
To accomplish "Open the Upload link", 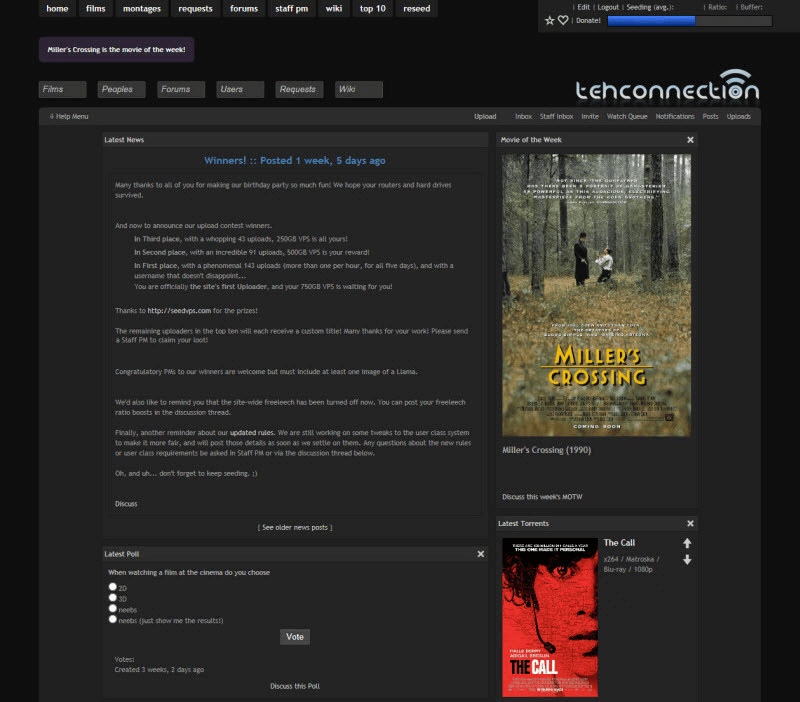I will pos(485,116).
